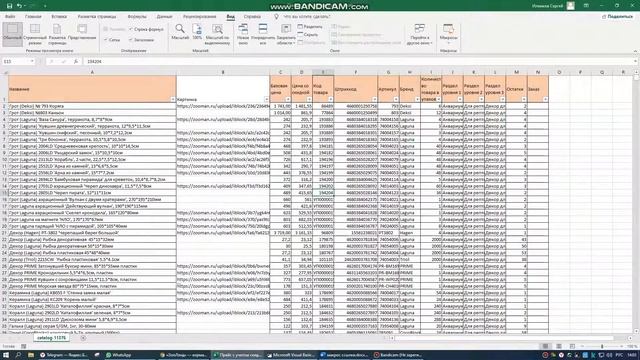Open File Explorer from taskbar
640x360 pixels.
coord(31,355)
